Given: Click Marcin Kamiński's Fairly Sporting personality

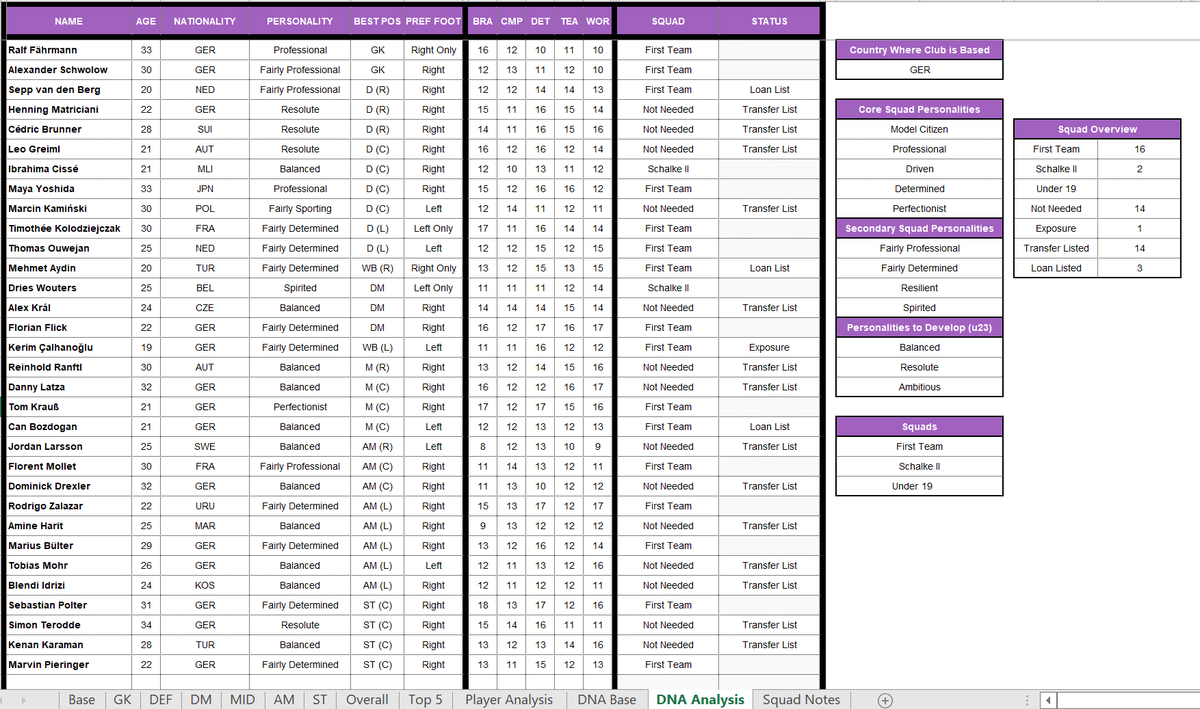Looking at the screenshot, I should pos(300,209).
